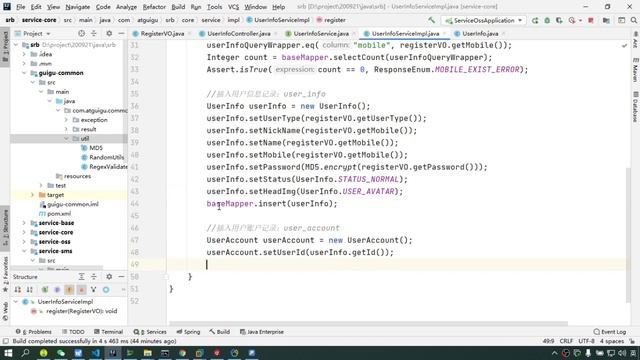
Task: Click the Debug bug icon
Action: [x=547, y=20]
